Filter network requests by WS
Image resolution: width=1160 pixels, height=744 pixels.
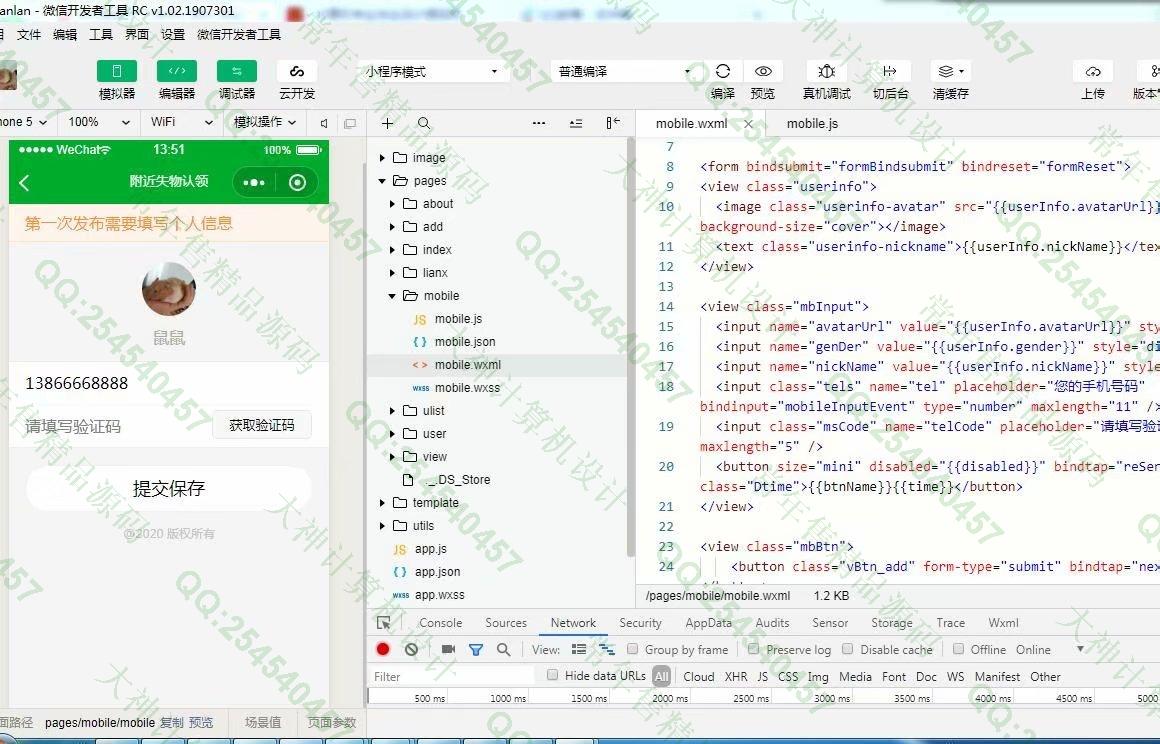(x=955, y=676)
